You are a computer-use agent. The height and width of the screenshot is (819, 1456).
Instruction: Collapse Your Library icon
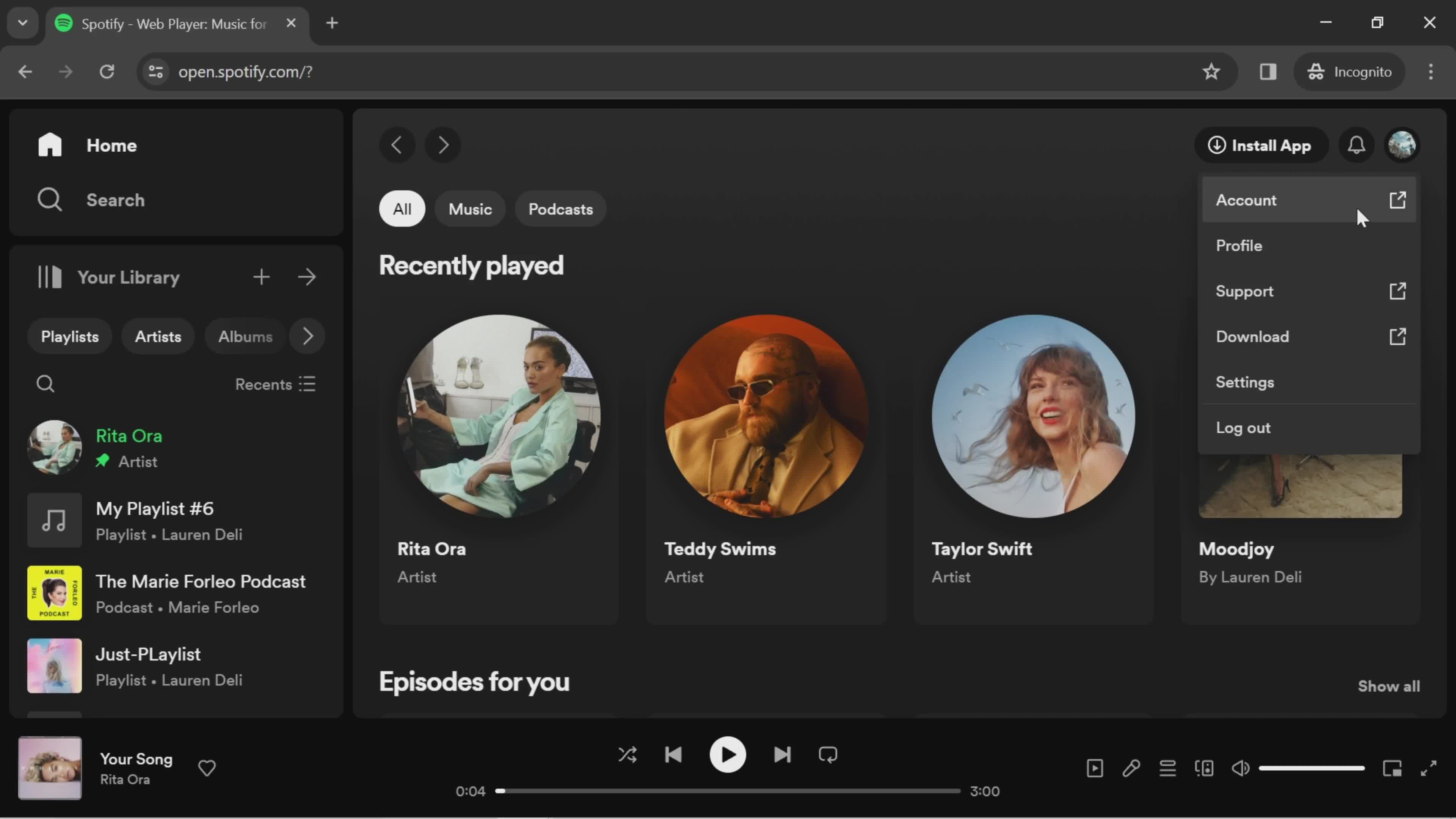click(x=50, y=277)
